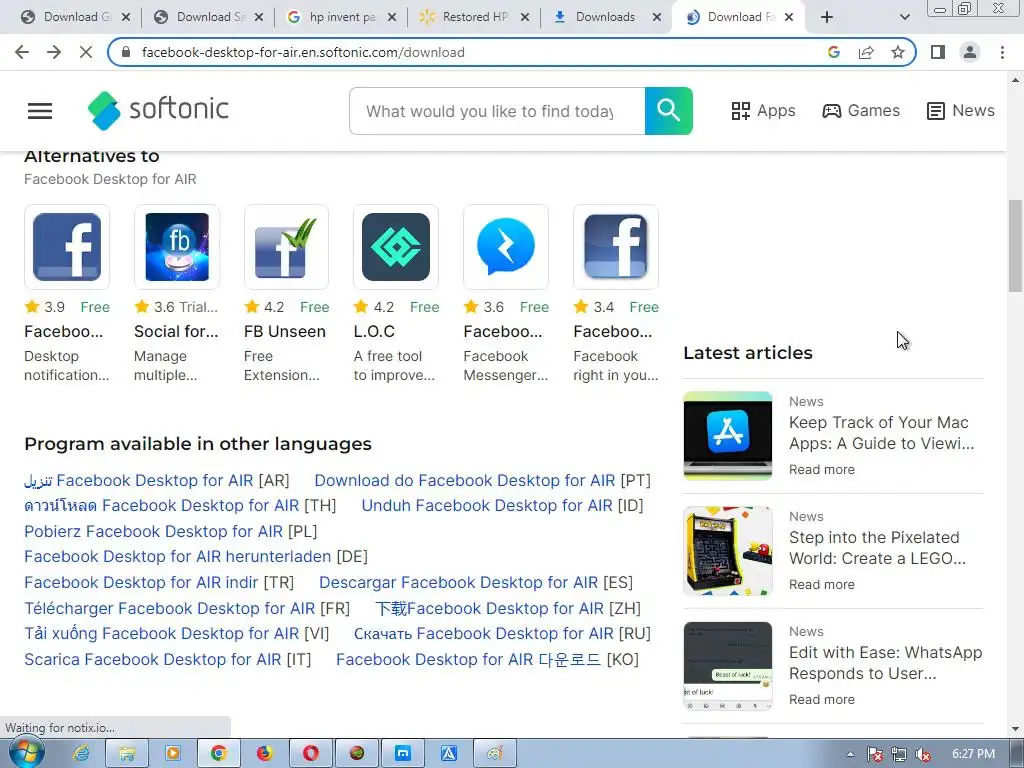Open Opera from the taskbar
The image size is (1024, 768).
[x=310, y=754]
